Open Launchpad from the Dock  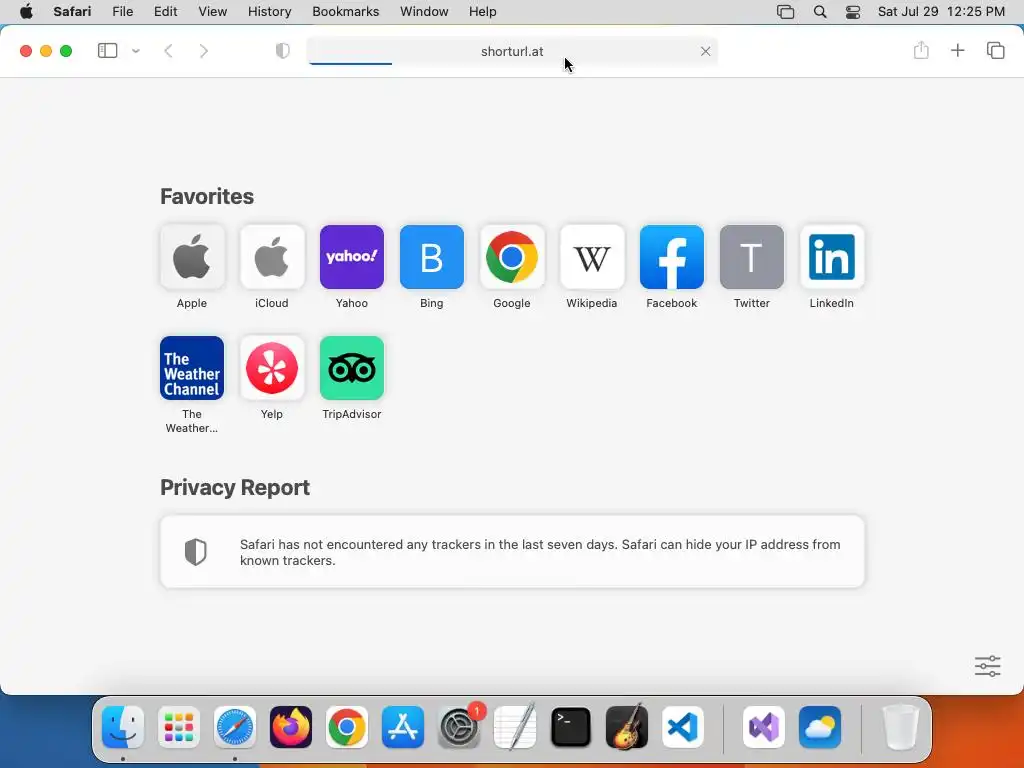click(179, 727)
